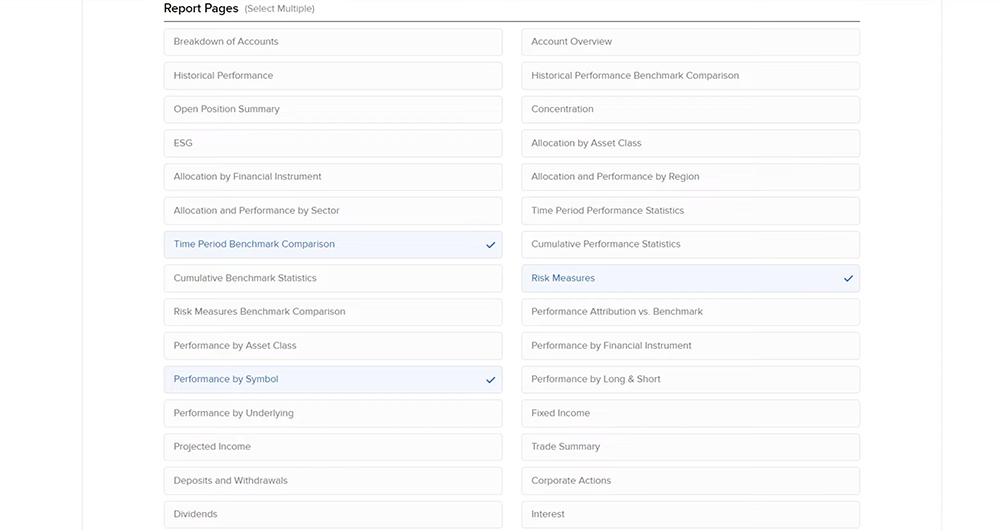1000x530 pixels.
Task: Select Allocation by Asset Class
Action: pos(690,143)
